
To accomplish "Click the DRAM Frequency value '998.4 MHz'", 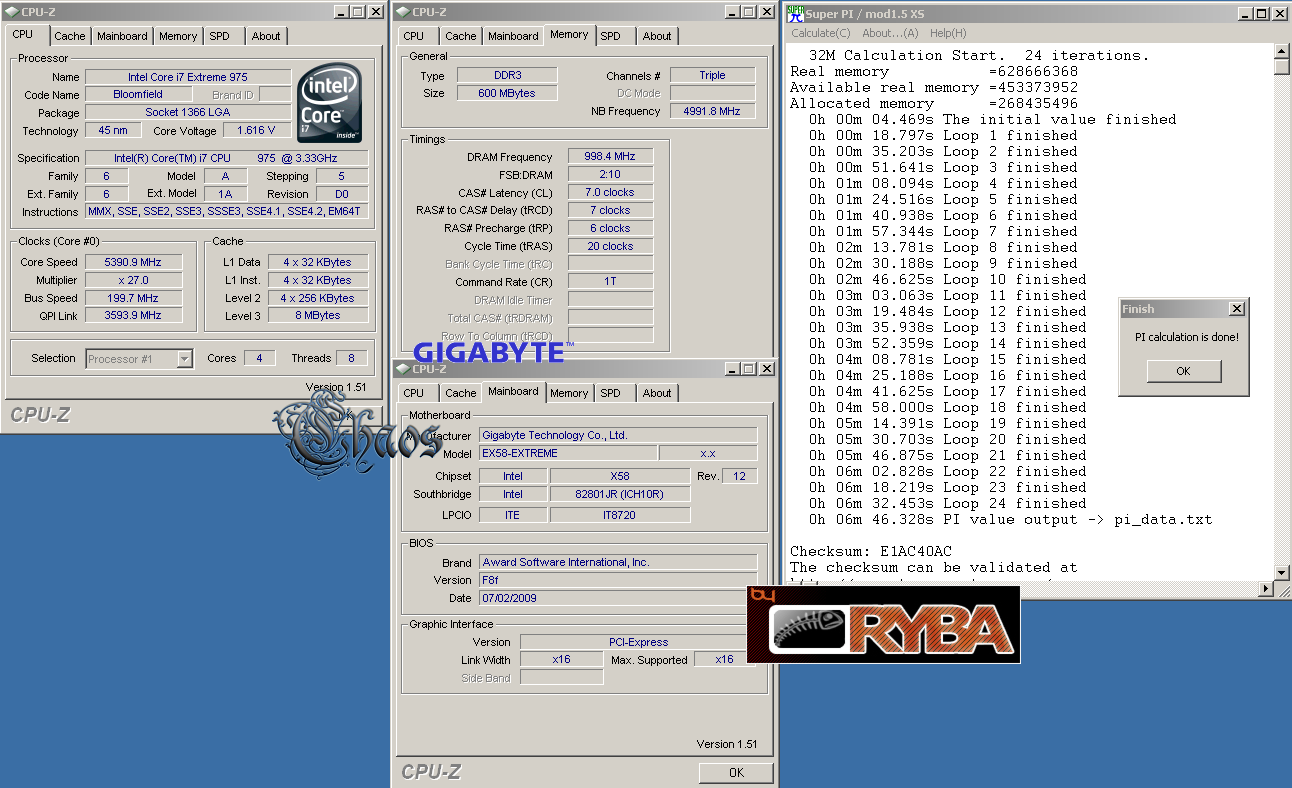I will click(x=610, y=156).
